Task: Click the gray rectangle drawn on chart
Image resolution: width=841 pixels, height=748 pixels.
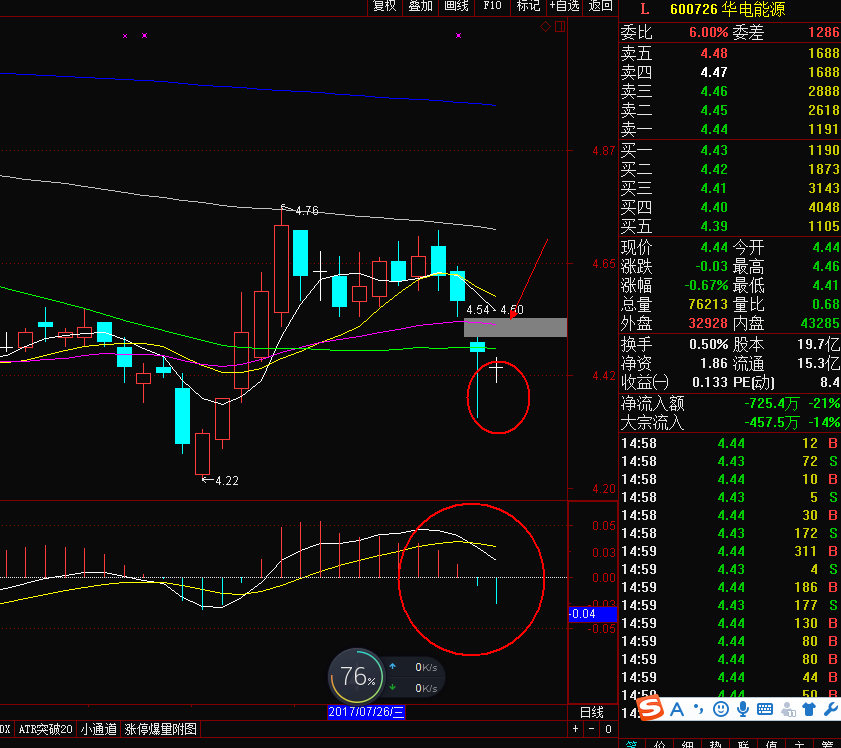Action: tap(515, 327)
